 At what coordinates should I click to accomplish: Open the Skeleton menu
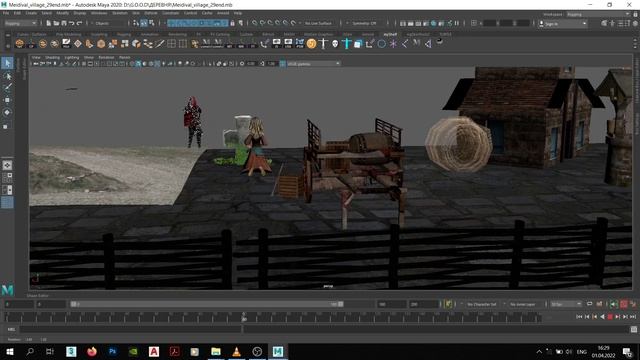(120, 13)
